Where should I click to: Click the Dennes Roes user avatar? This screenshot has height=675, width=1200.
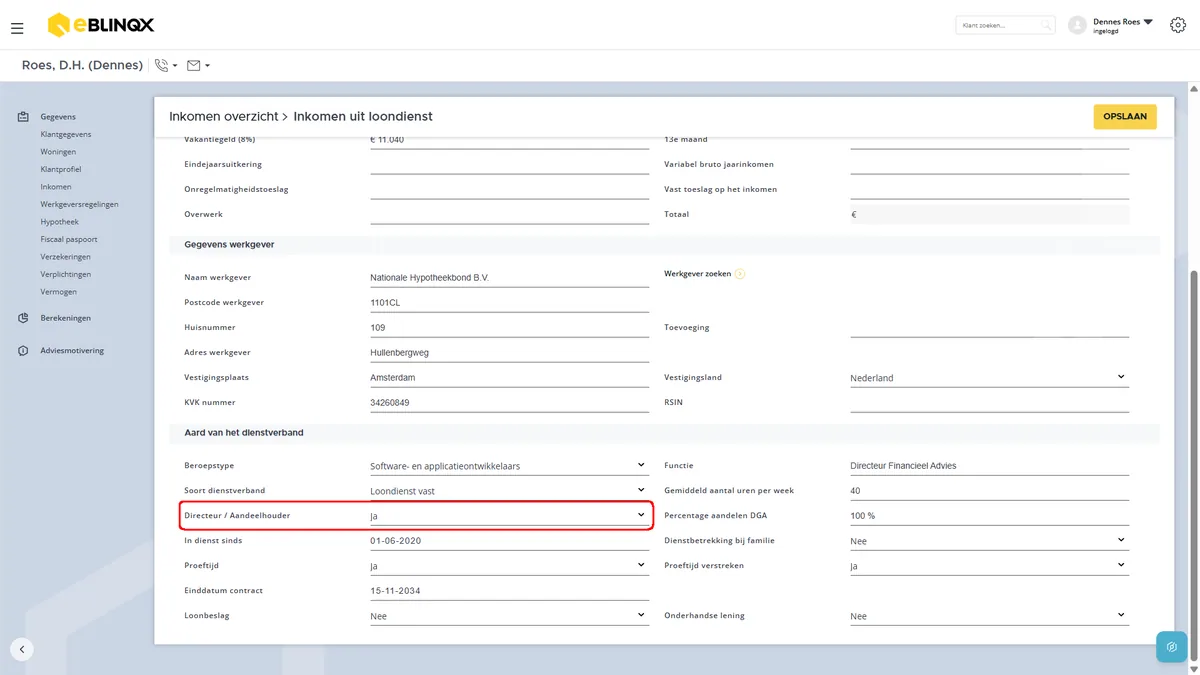(1077, 25)
